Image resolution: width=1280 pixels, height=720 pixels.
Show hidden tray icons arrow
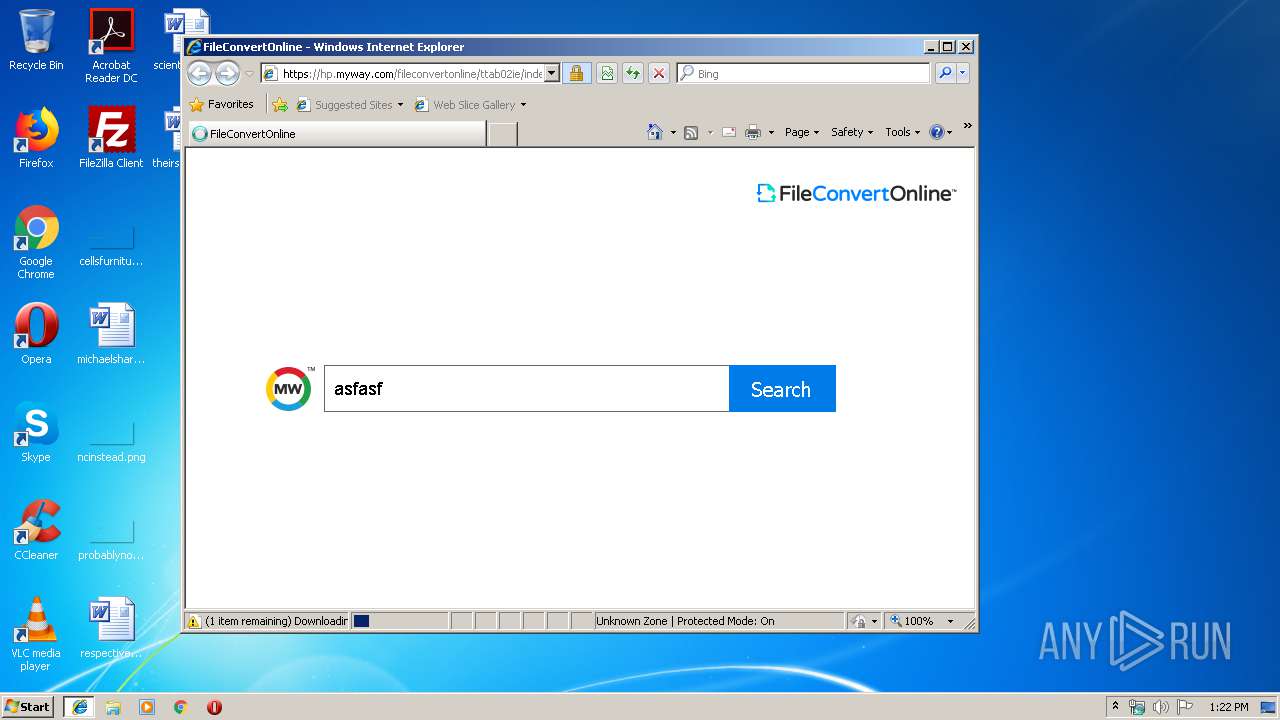pyautogui.click(x=1116, y=707)
